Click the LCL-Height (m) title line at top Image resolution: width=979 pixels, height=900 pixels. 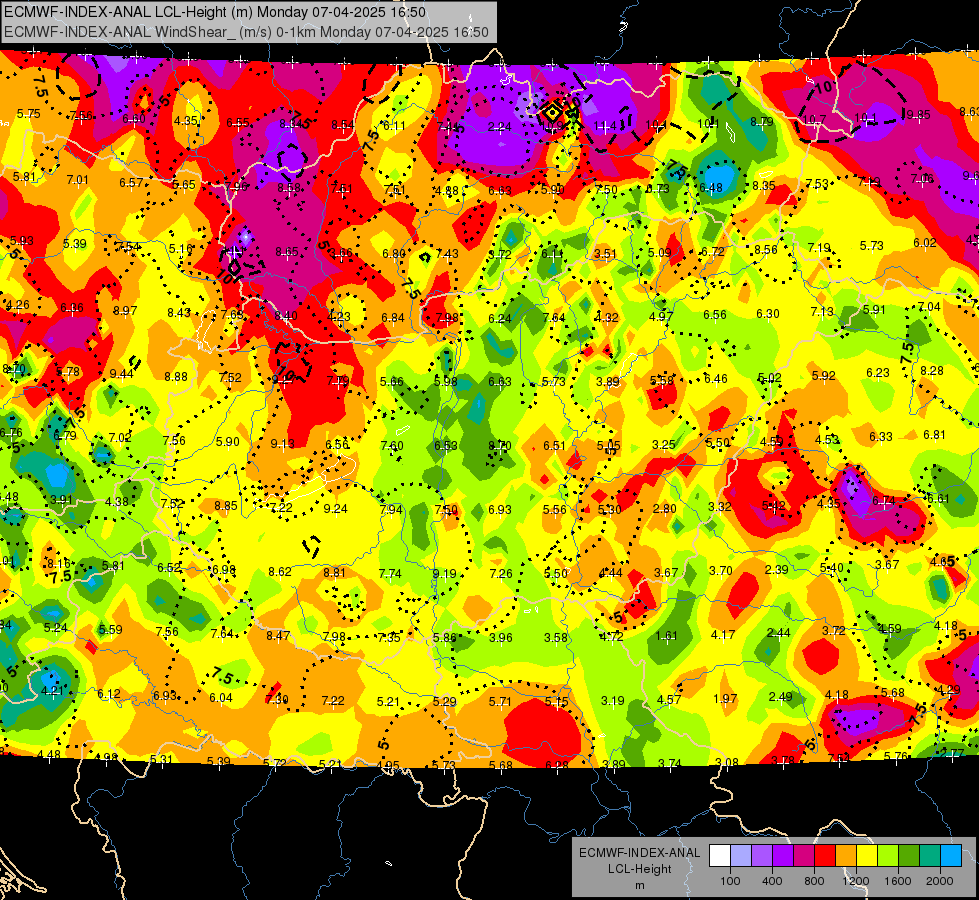click(x=215, y=12)
